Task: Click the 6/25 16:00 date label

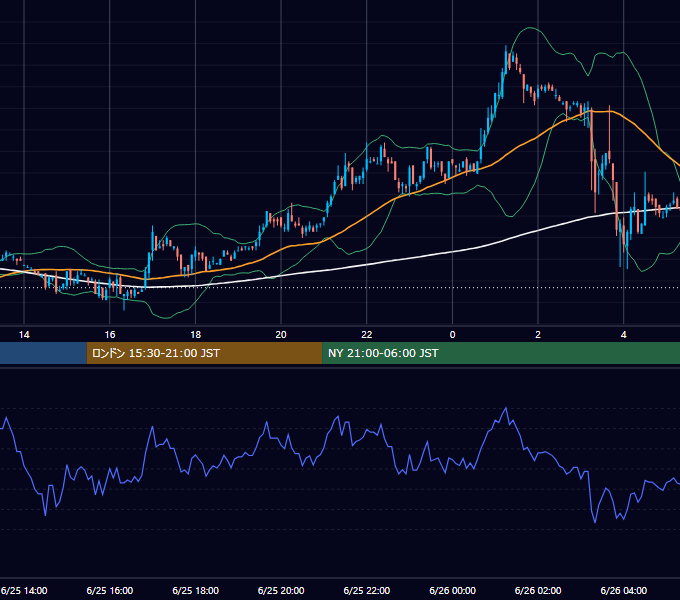Action: (110, 590)
